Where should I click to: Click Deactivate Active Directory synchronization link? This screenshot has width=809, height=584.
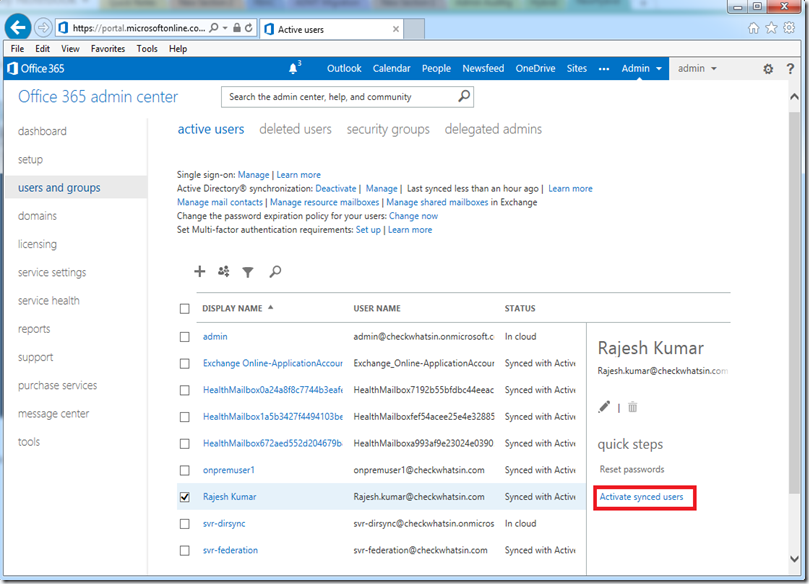click(x=336, y=188)
